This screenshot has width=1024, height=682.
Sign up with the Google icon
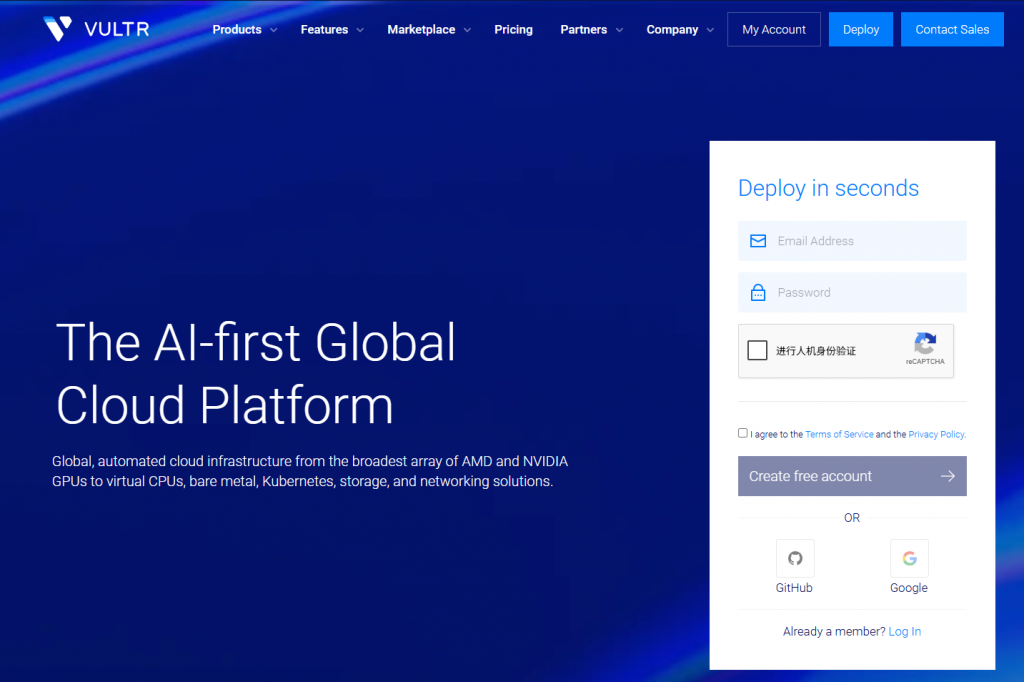tap(909, 559)
